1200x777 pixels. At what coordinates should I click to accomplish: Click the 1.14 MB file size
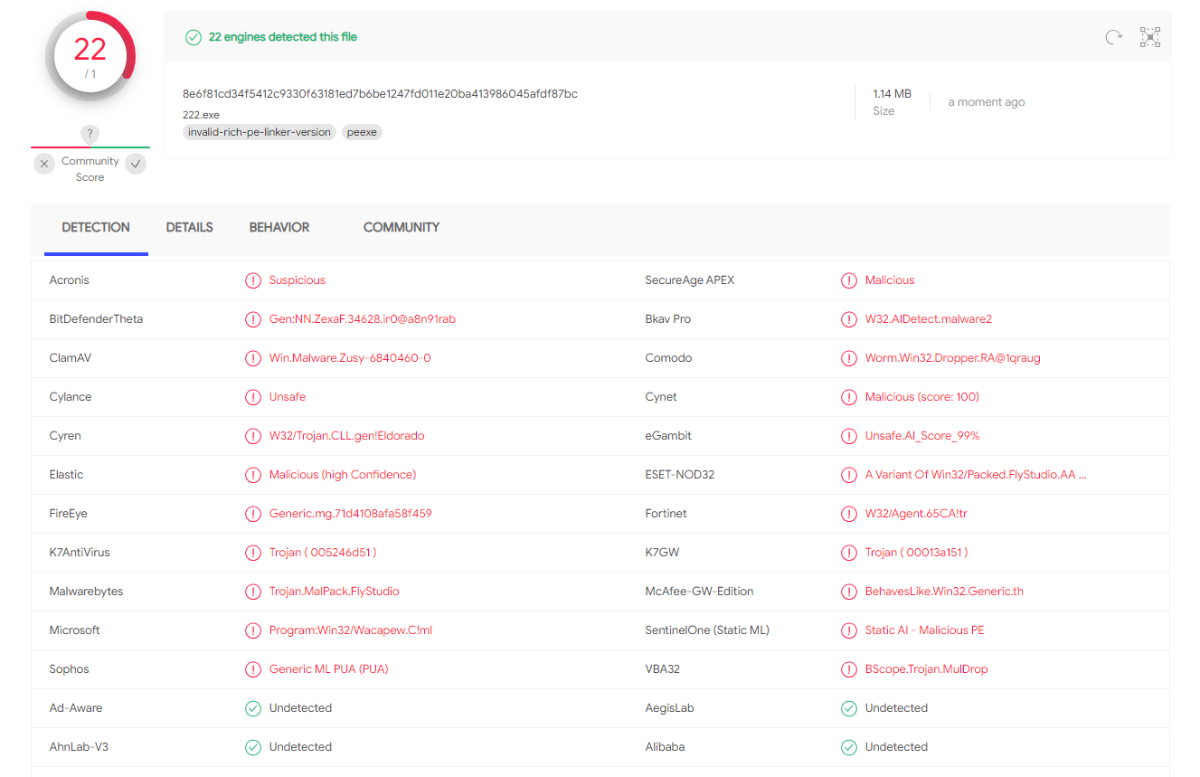click(x=892, y=94)
